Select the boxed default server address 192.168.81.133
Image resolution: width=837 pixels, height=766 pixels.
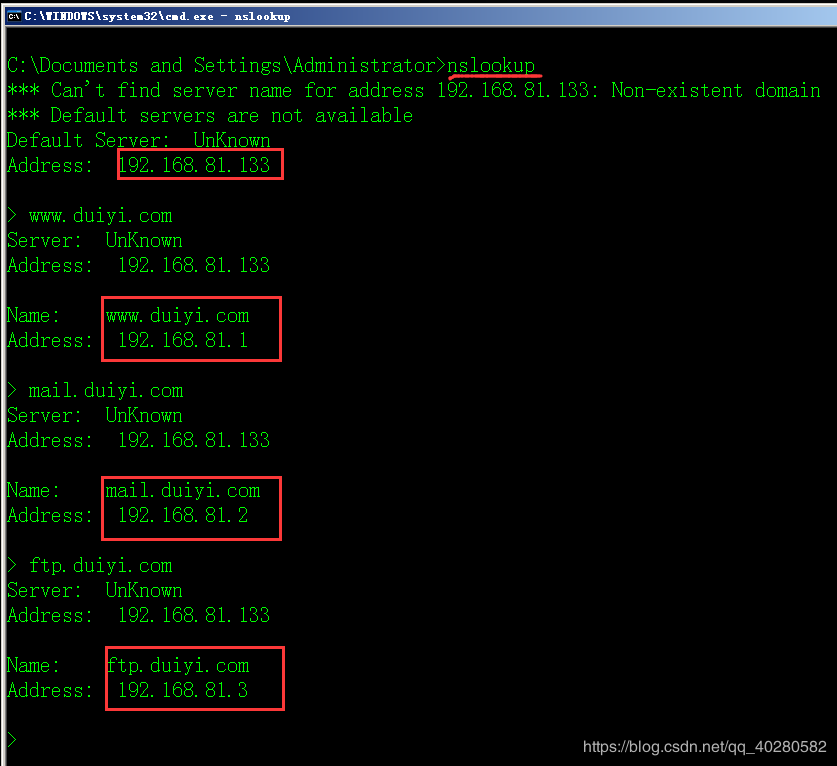coord(194,166)
